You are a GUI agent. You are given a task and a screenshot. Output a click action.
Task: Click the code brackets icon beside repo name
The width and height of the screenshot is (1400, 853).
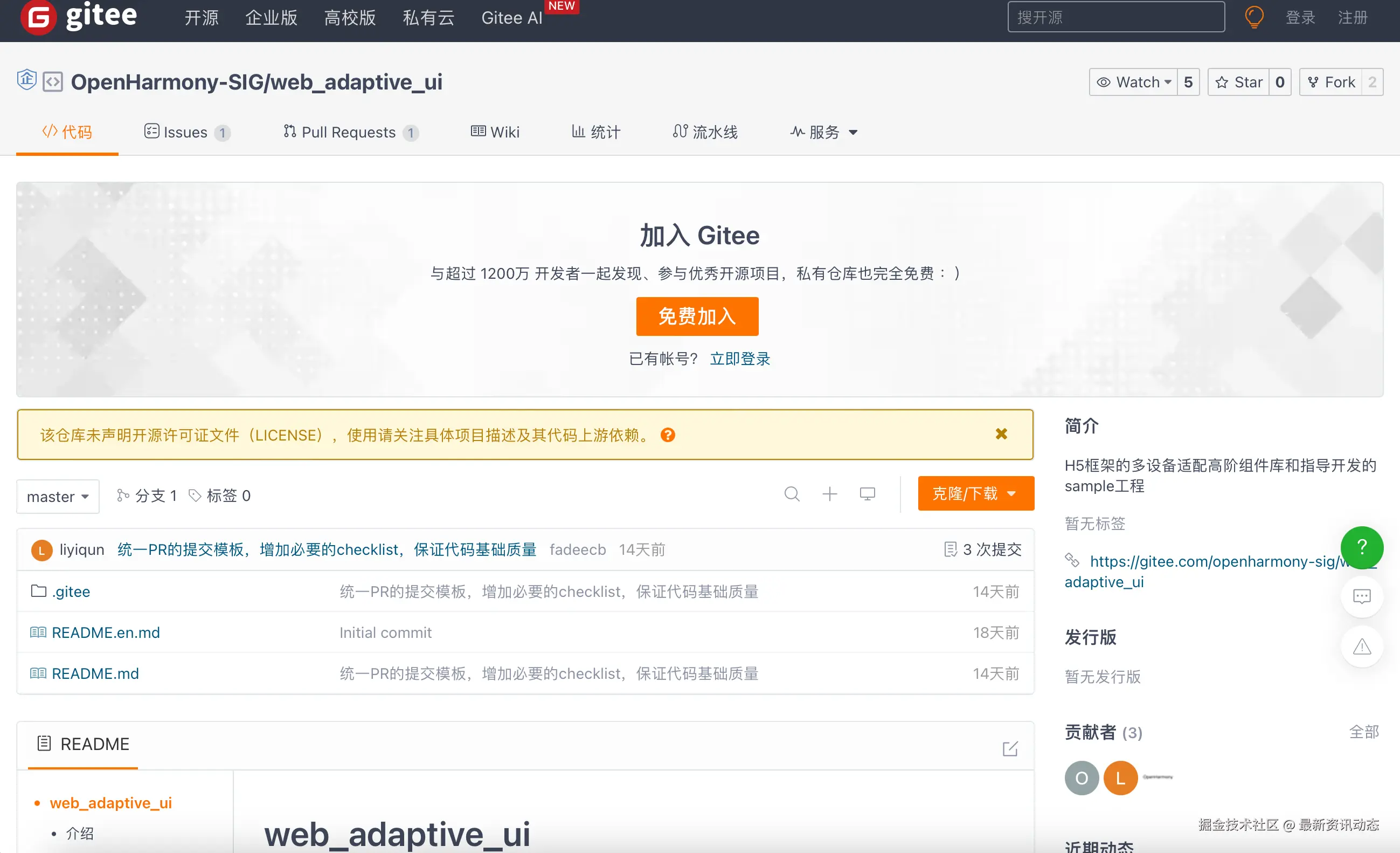[52, 81]
